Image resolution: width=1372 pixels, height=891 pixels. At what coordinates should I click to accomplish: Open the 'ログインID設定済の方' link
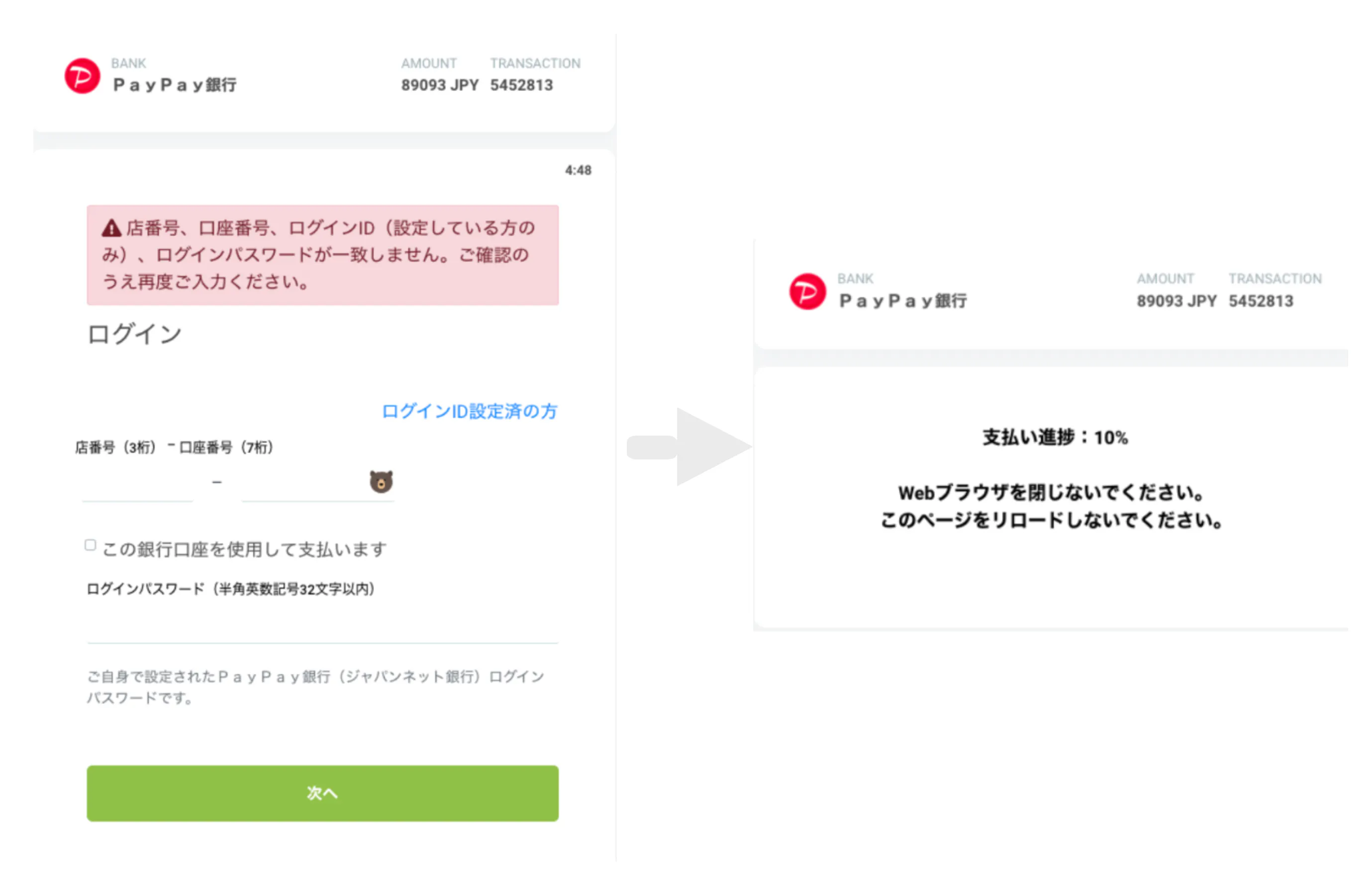click(x=469, y=412)
